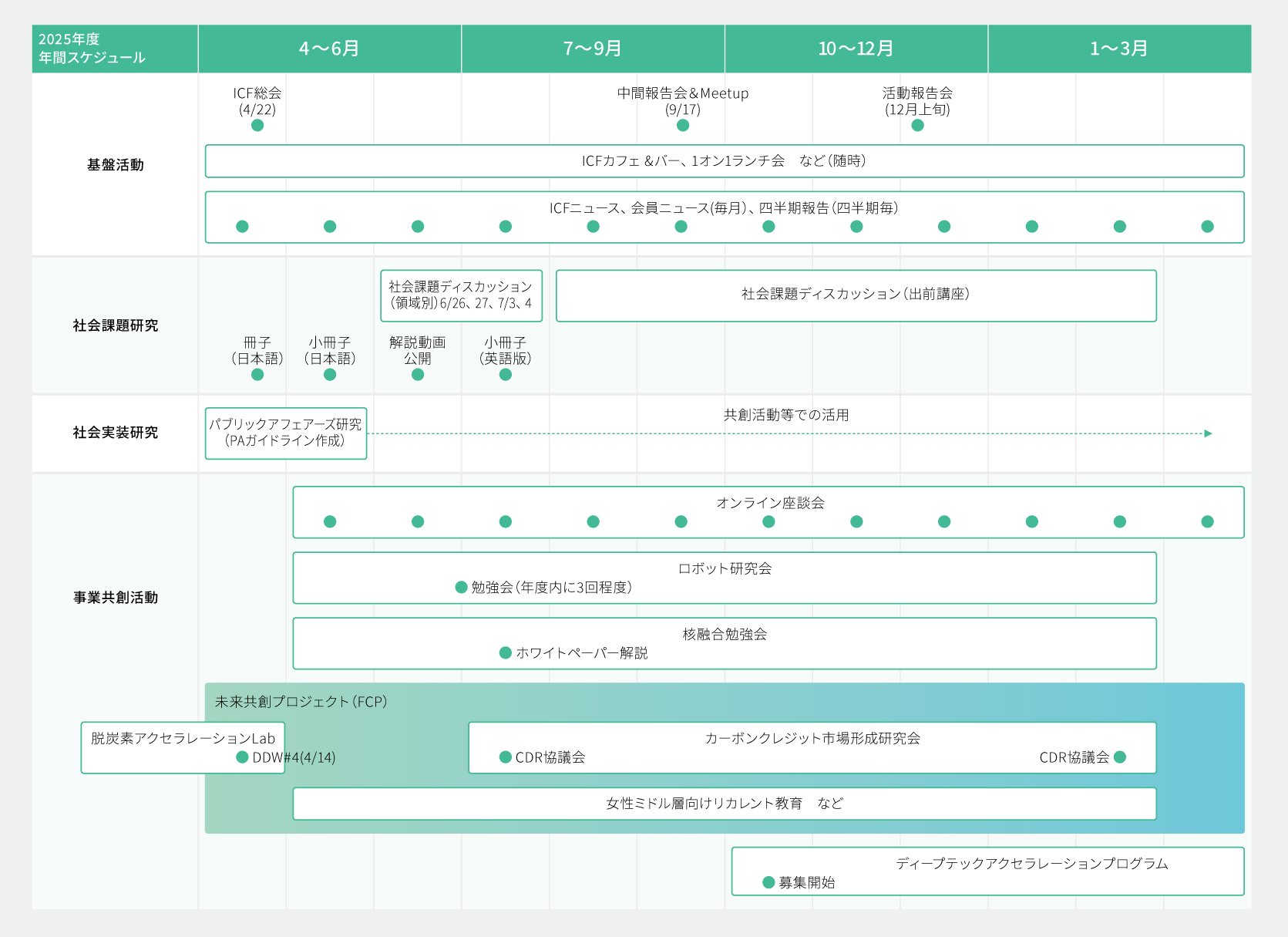This screenshot has height=937, width=1288.
Task: Click the 事業共創活動 row label
Action: point(116,598)
